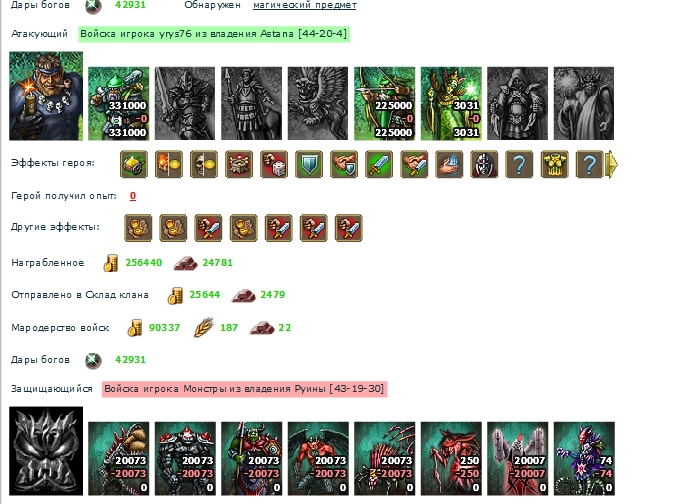Screen dimensions: 681x504
Task: Click the fortress castle hero effect icon
Action: coord(239,164)
